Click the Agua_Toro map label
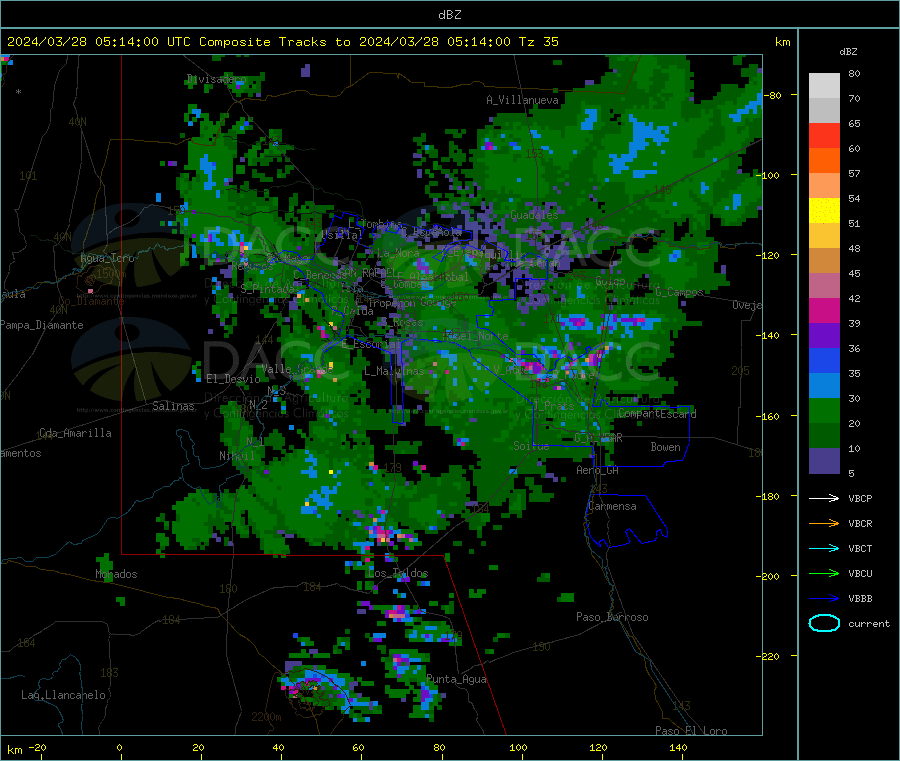 click(x=107, y=258)
